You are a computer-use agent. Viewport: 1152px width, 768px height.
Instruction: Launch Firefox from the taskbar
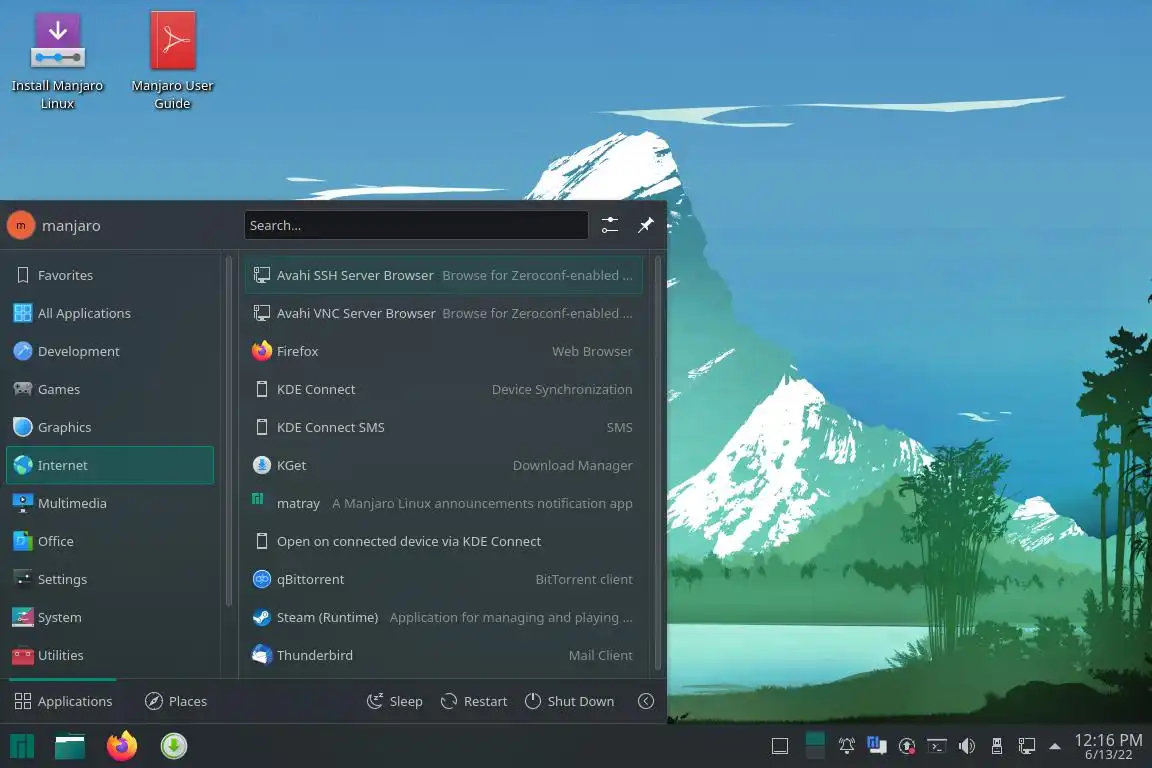(122, 746)
